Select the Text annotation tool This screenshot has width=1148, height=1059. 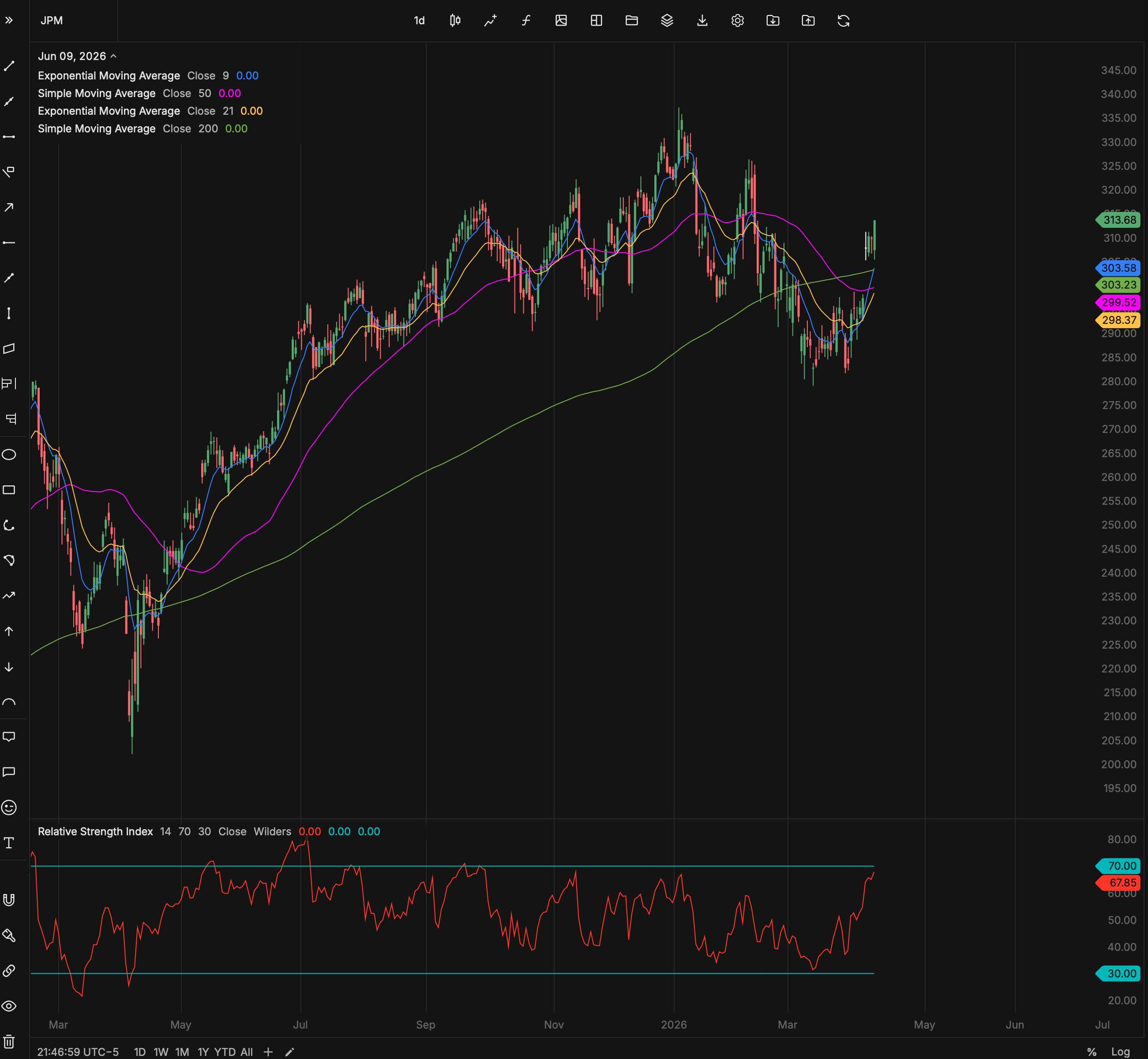point(8,842)
